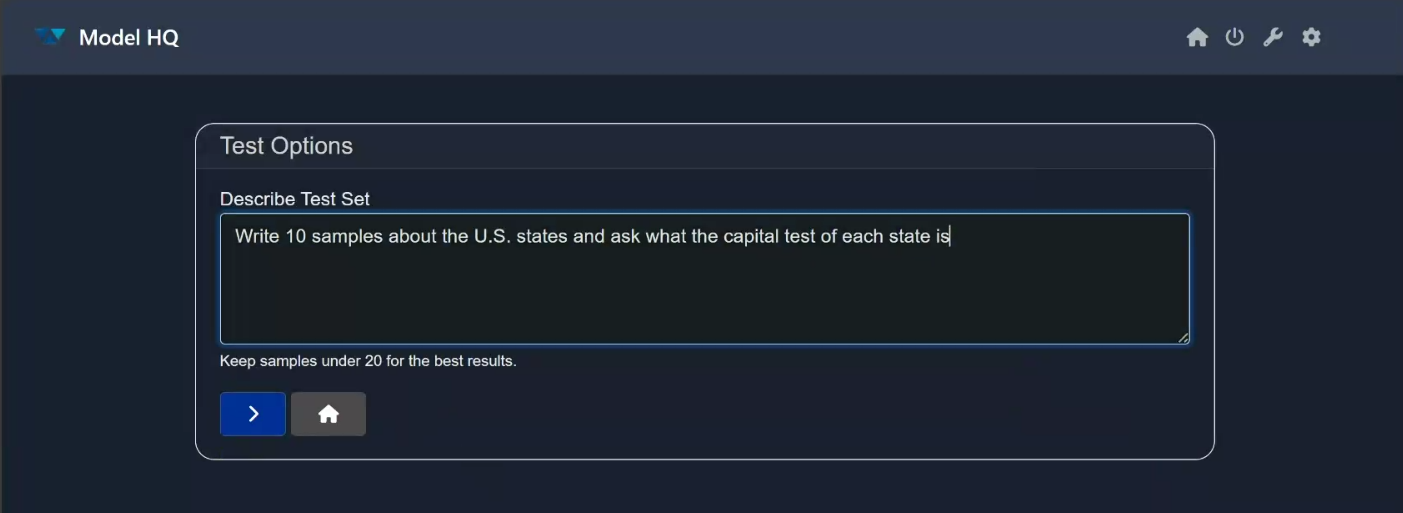Viewport: 1403px width, 513px height.
Task: Open tools with the wrench icon
Action: tap(1273, 38)
